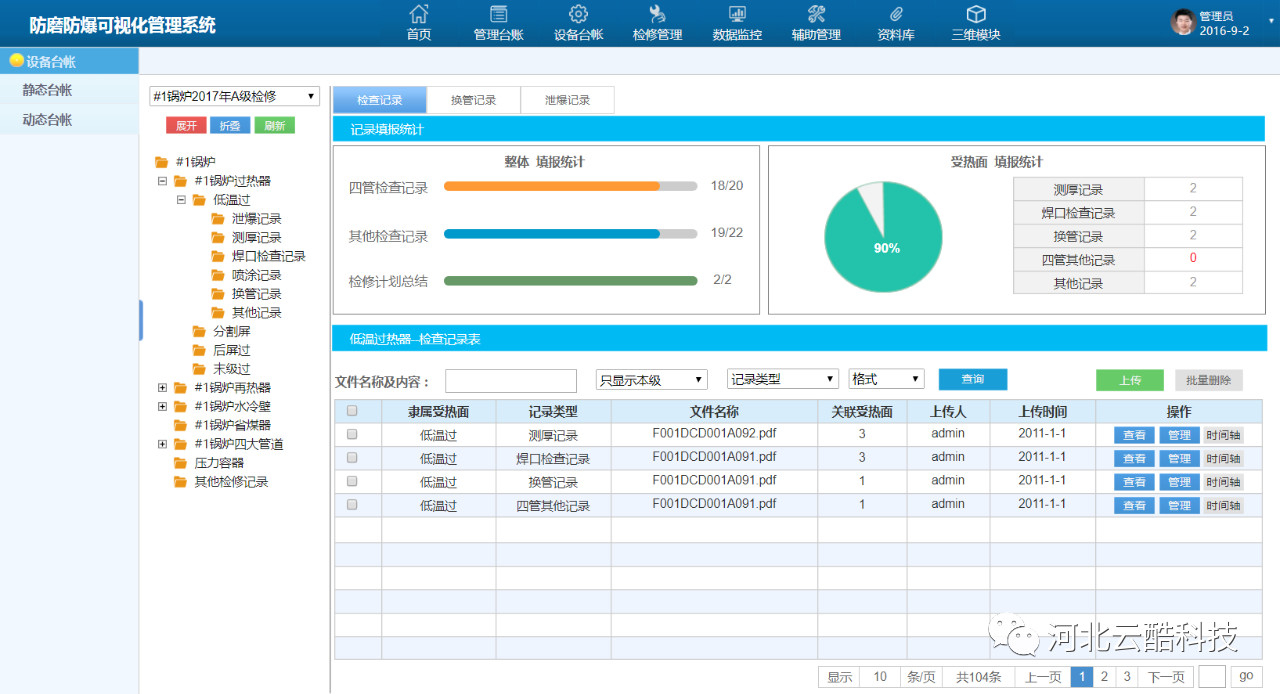Click the green 上传 button

coord(1129,380)
